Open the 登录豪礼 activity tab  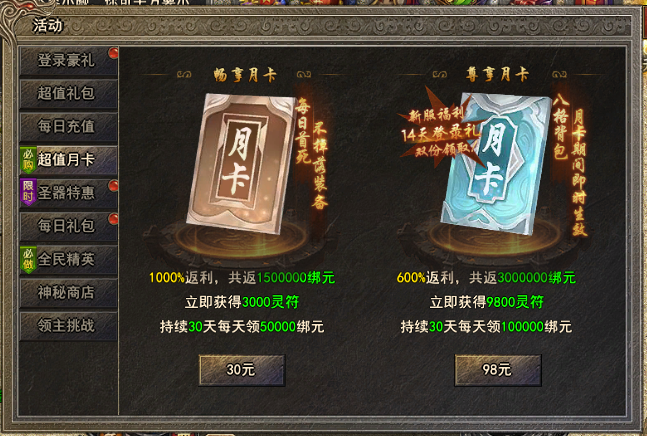click(68, 61)
